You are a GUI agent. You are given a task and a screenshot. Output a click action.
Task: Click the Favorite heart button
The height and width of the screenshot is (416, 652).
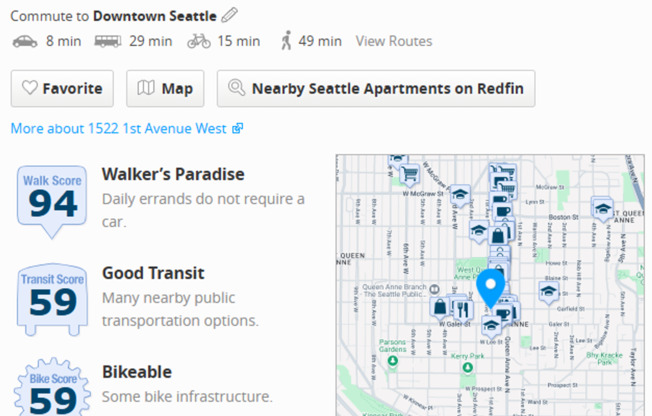[62, 89]
